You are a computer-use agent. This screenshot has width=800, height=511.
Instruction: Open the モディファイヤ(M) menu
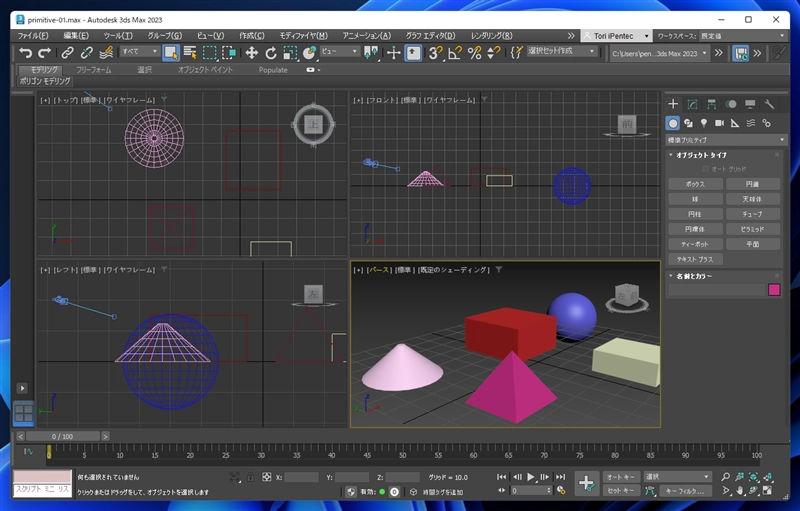click(303, 35)
